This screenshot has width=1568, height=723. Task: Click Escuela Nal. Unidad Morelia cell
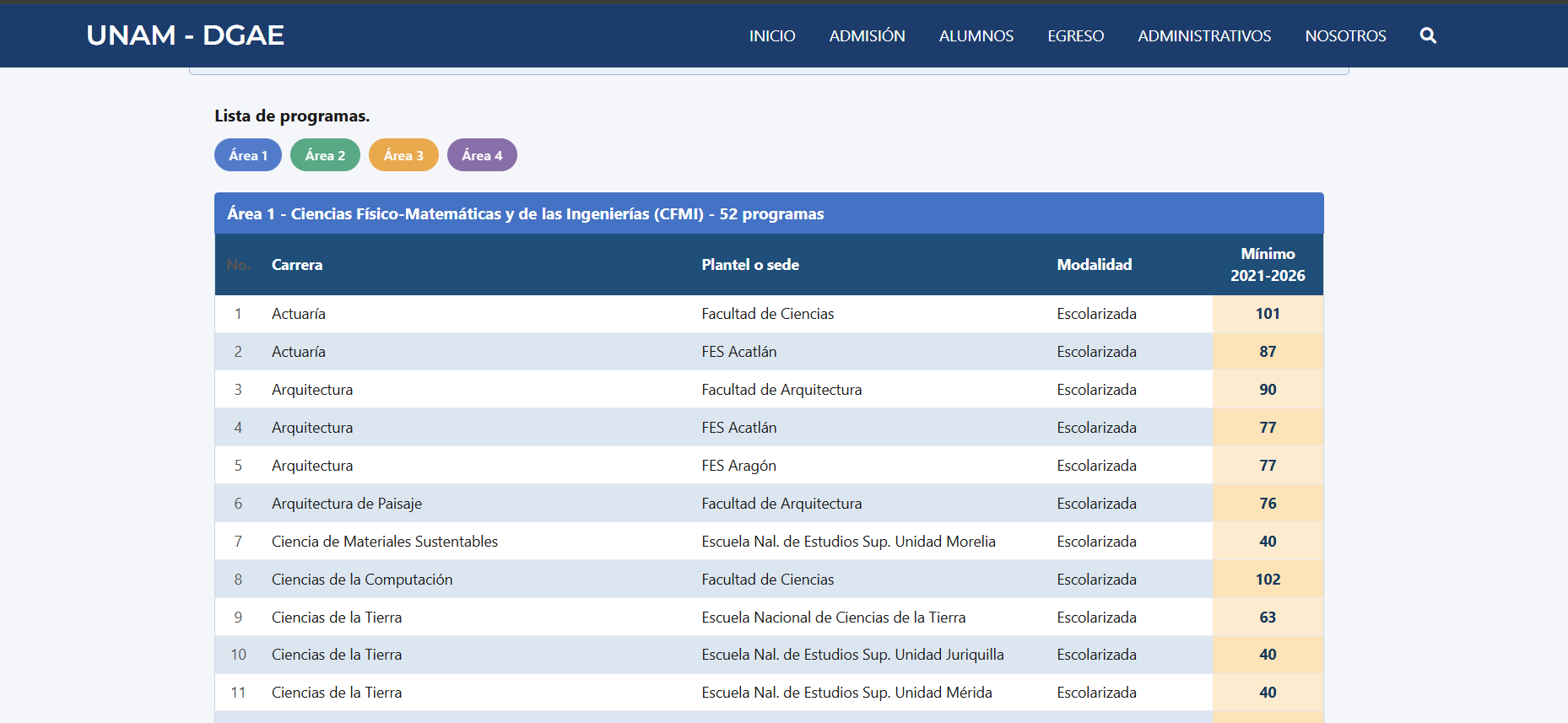pos(849,542)
